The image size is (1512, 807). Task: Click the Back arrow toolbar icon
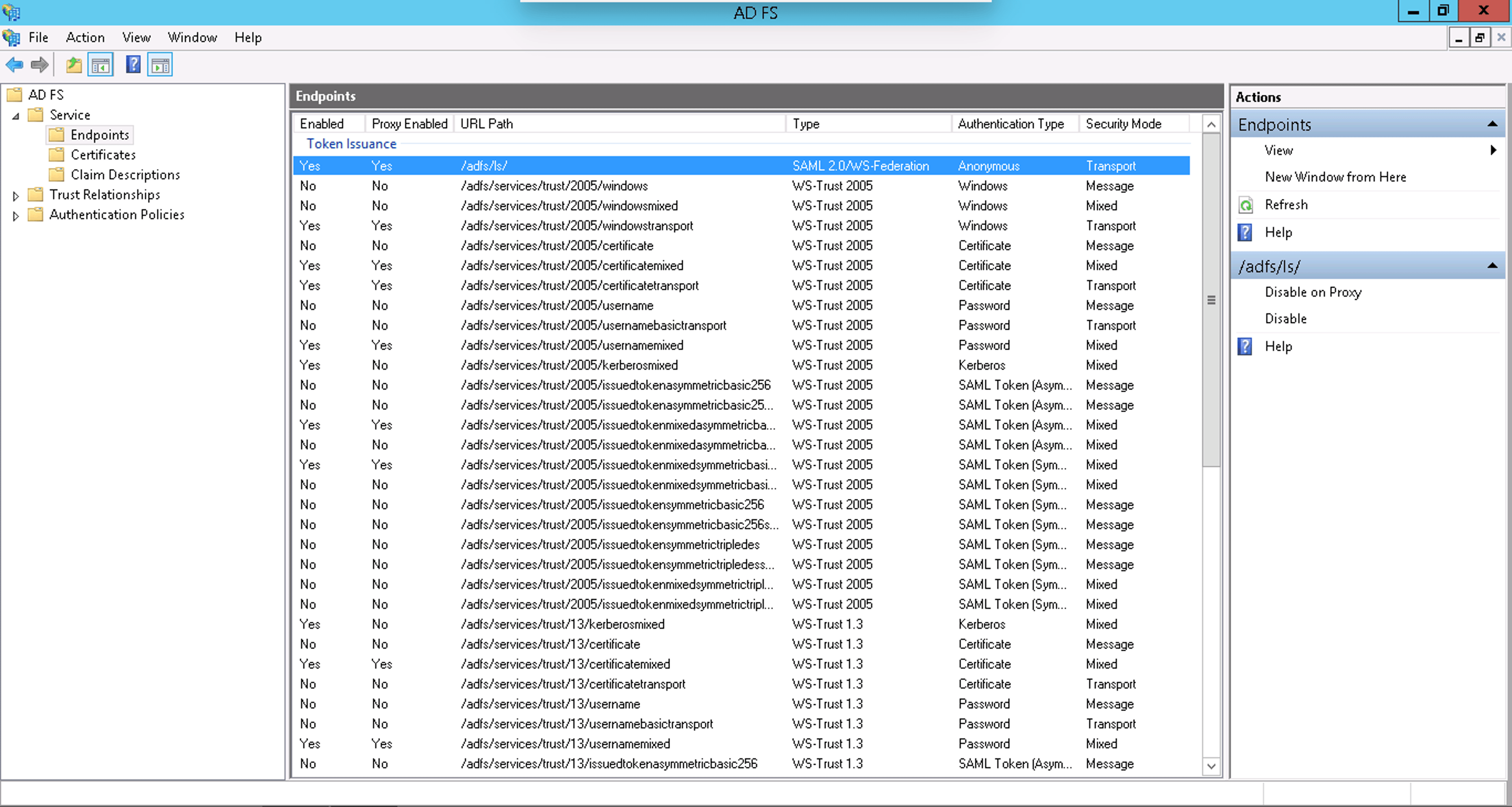tap(15, 65)
